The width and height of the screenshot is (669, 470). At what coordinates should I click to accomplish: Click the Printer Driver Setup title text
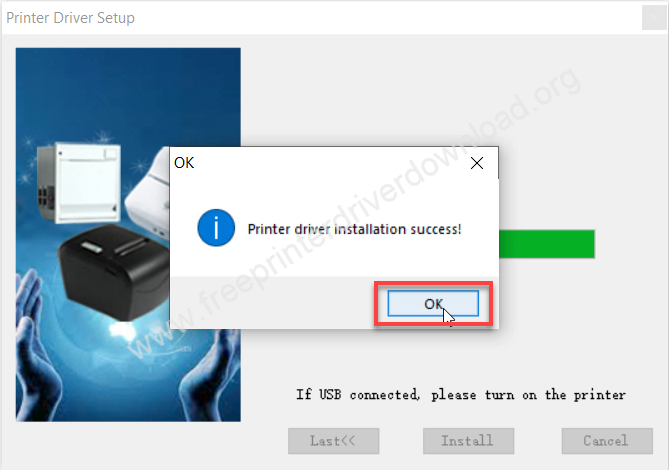coord(70,18)
